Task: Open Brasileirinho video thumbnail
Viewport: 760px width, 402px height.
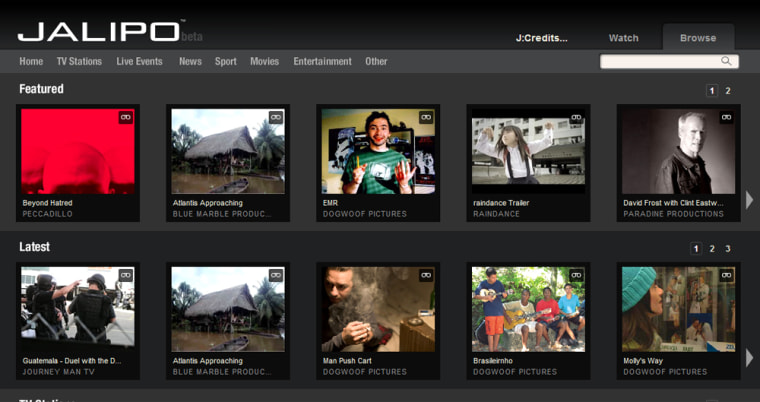Action: click(x=529, y=309)
